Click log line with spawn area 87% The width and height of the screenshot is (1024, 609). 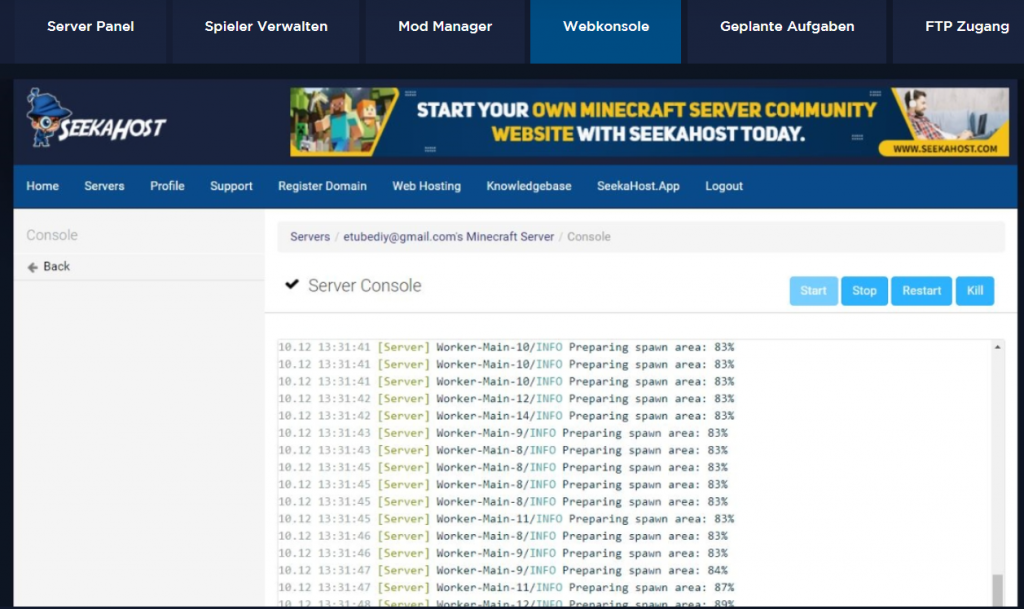(x=506, y=587)
